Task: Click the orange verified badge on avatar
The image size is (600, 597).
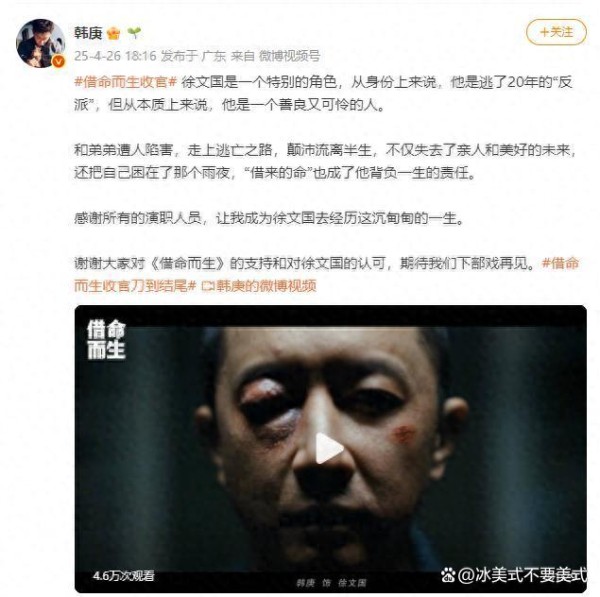Action: tap(58, 61)
